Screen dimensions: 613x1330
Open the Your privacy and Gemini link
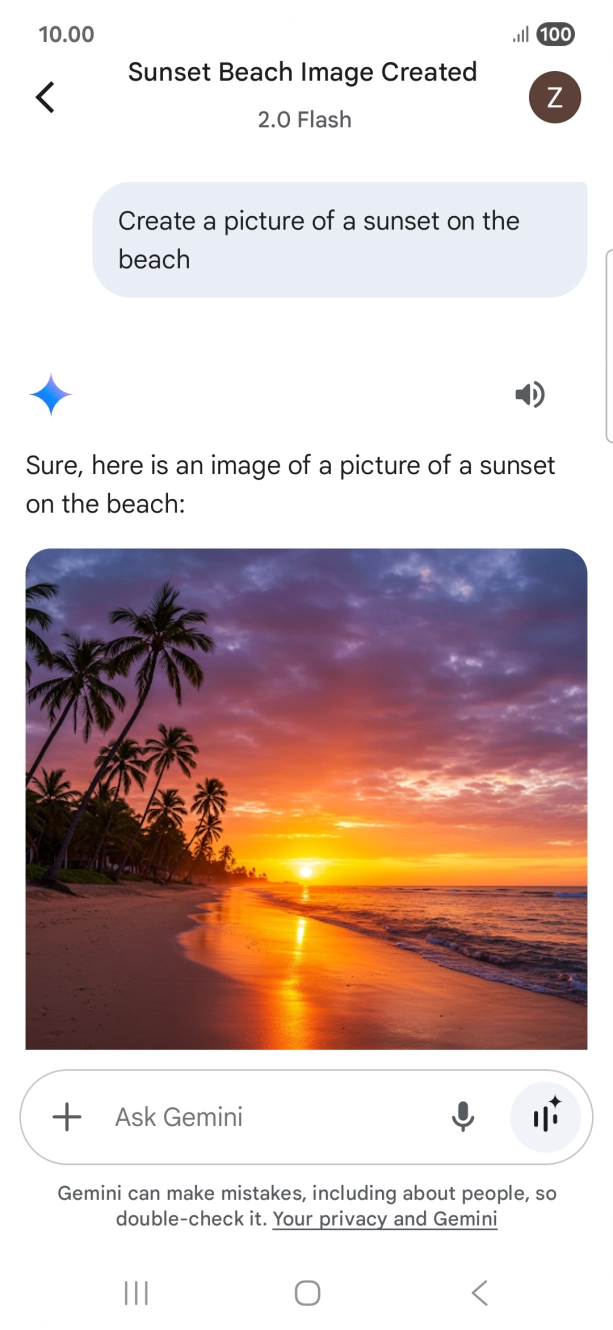(384, 1219)
